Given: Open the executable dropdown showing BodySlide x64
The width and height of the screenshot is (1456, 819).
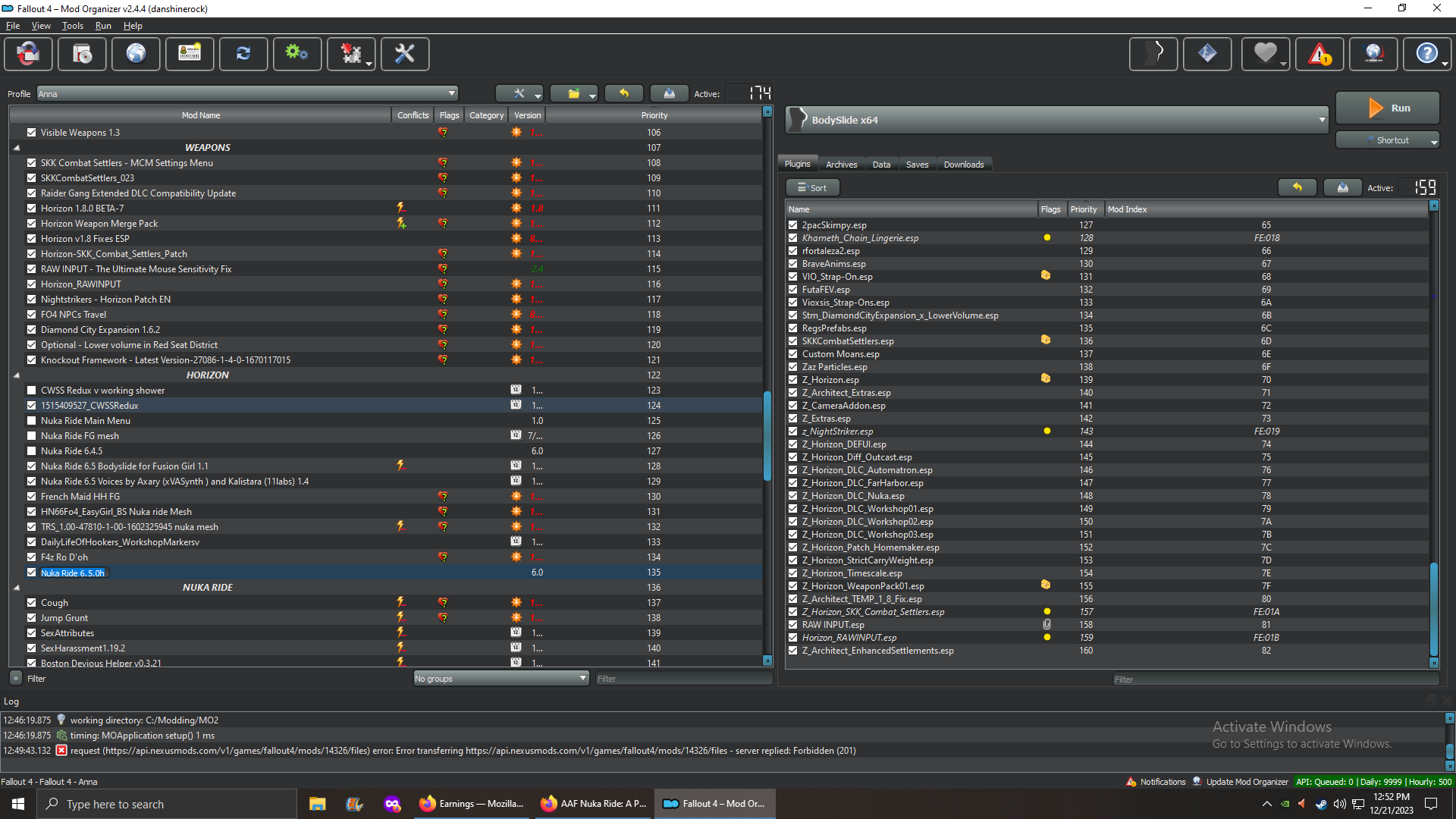Looking at the screenshot, I should 1058,120.
